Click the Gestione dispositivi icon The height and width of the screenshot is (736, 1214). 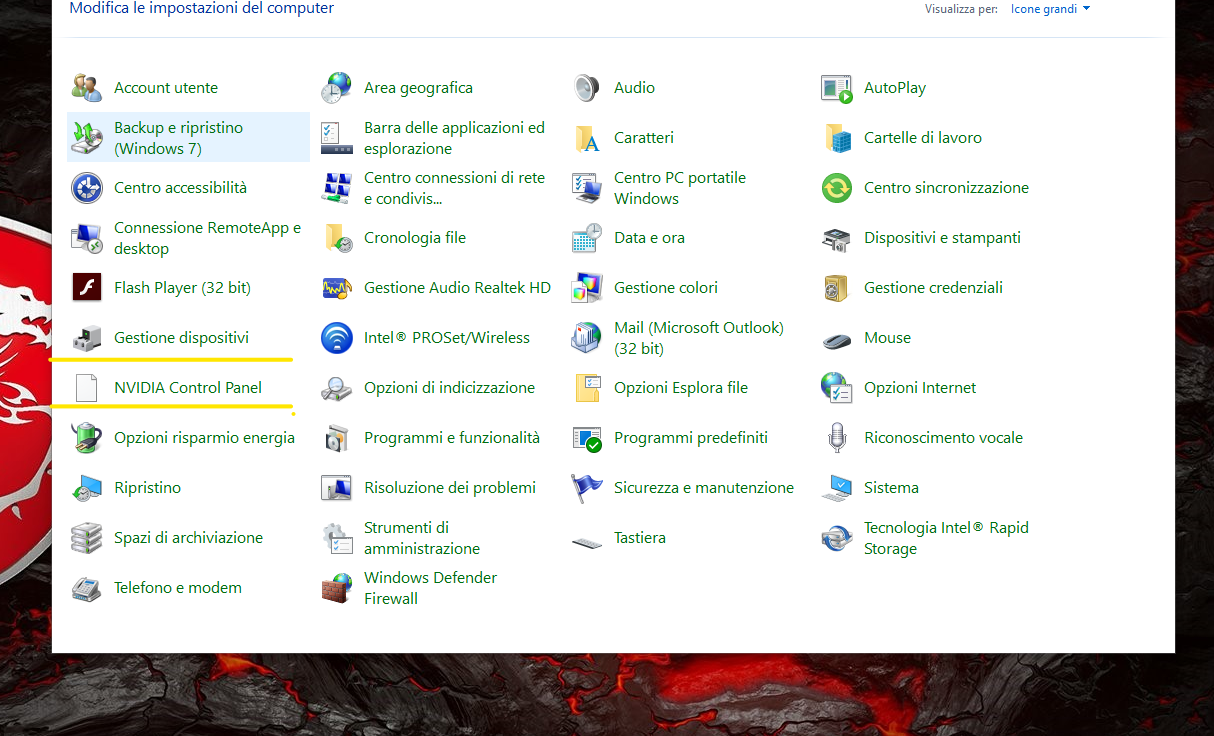point(87,338)
